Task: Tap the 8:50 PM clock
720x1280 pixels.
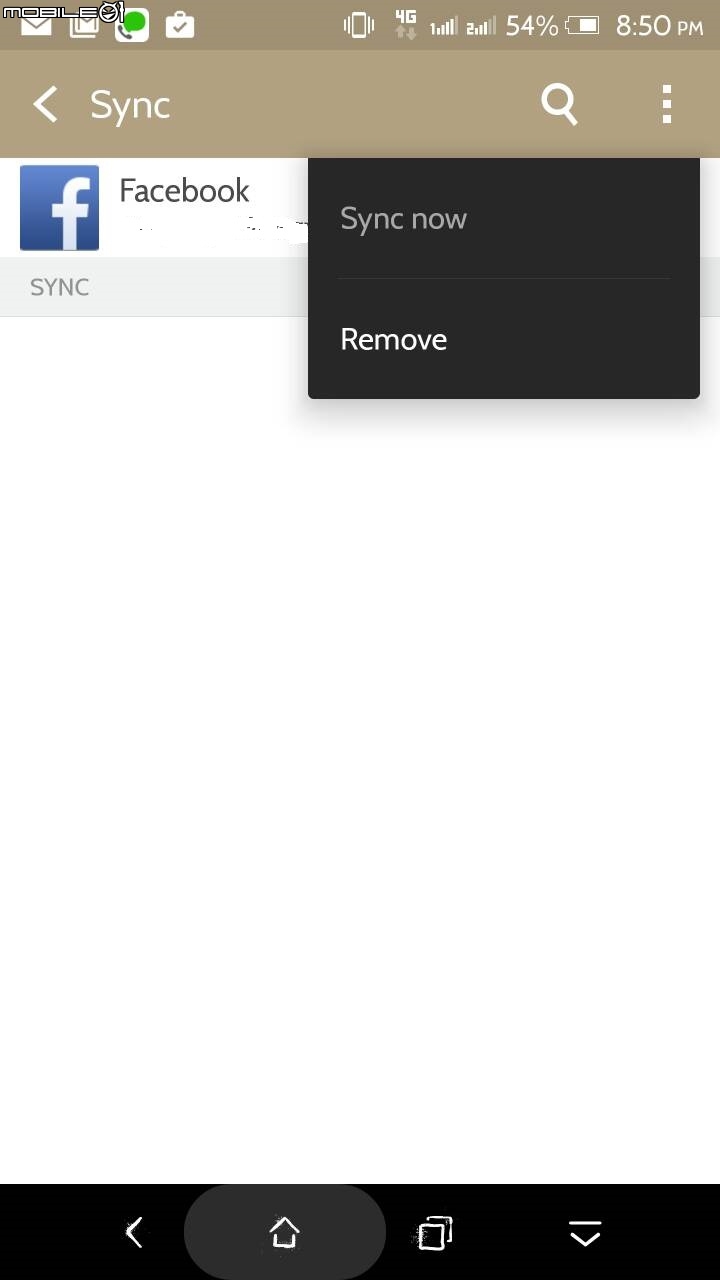Action: click(x=659, y=26)
